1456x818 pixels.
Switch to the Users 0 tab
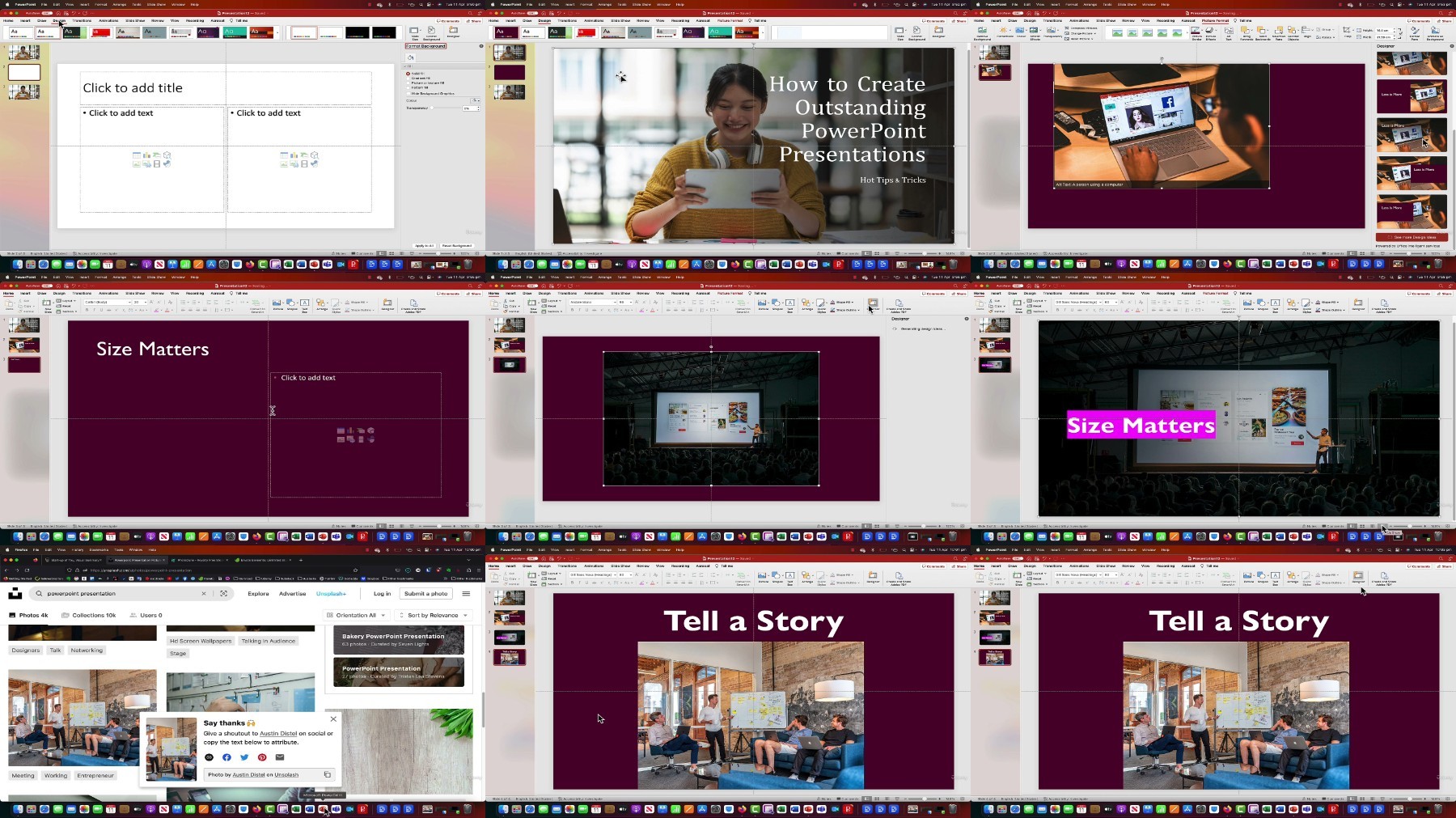[146, 616]
